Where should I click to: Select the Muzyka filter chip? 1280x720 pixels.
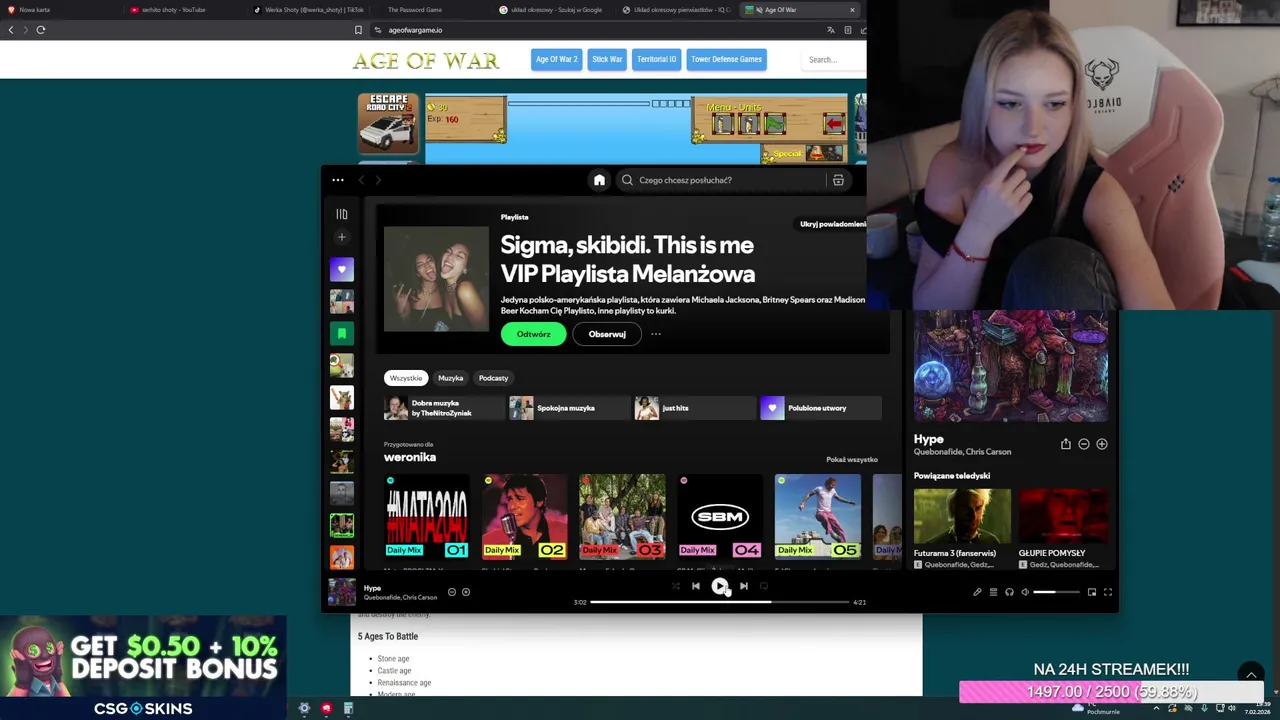[x=451, y=378]
